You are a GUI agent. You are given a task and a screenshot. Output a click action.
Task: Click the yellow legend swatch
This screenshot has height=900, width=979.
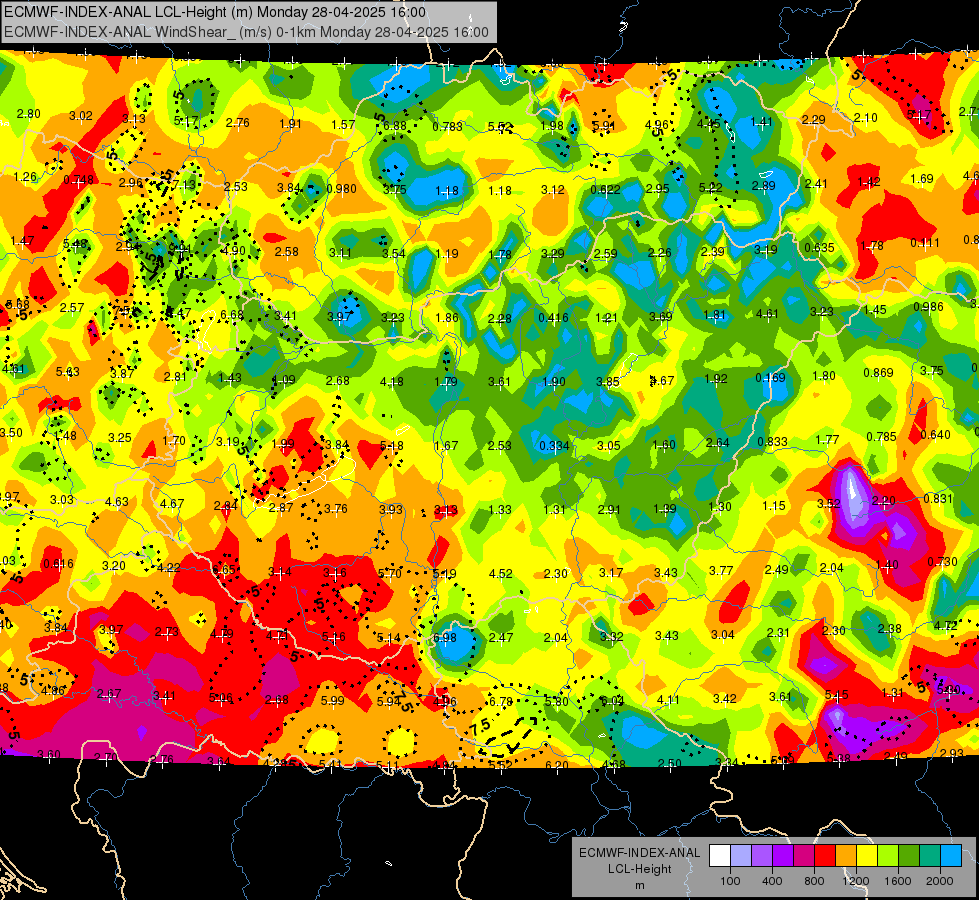[x=867, y=856]
